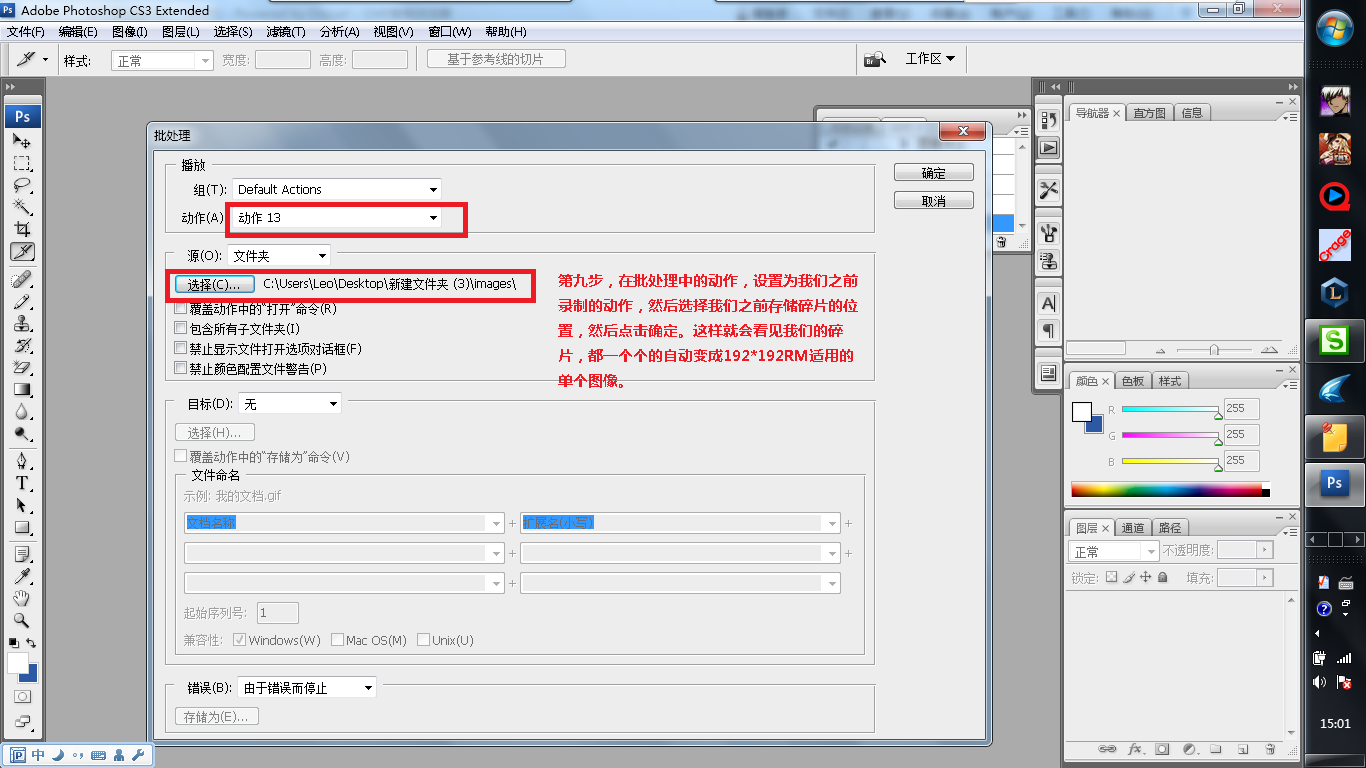1366x768 pixels.
Task: Click the 取消 button
Action: (934, 201)
